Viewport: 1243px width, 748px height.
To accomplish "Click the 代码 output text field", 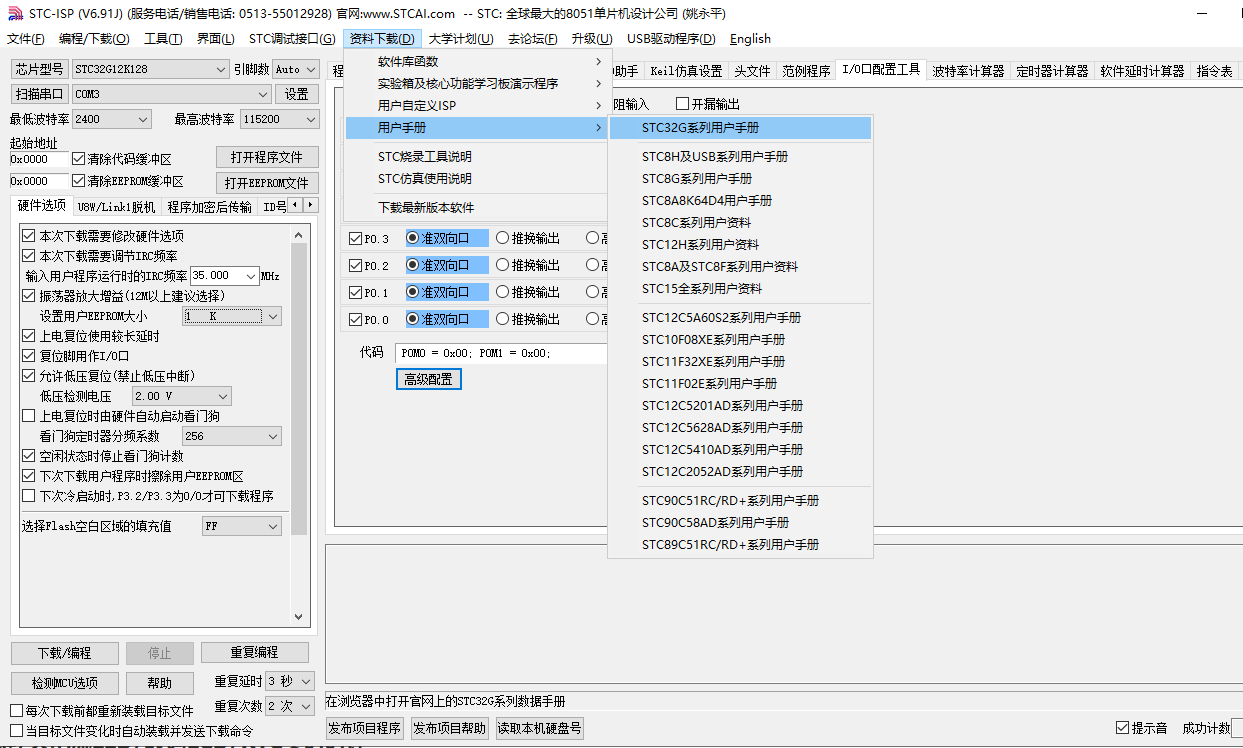I will coord(502,353).
